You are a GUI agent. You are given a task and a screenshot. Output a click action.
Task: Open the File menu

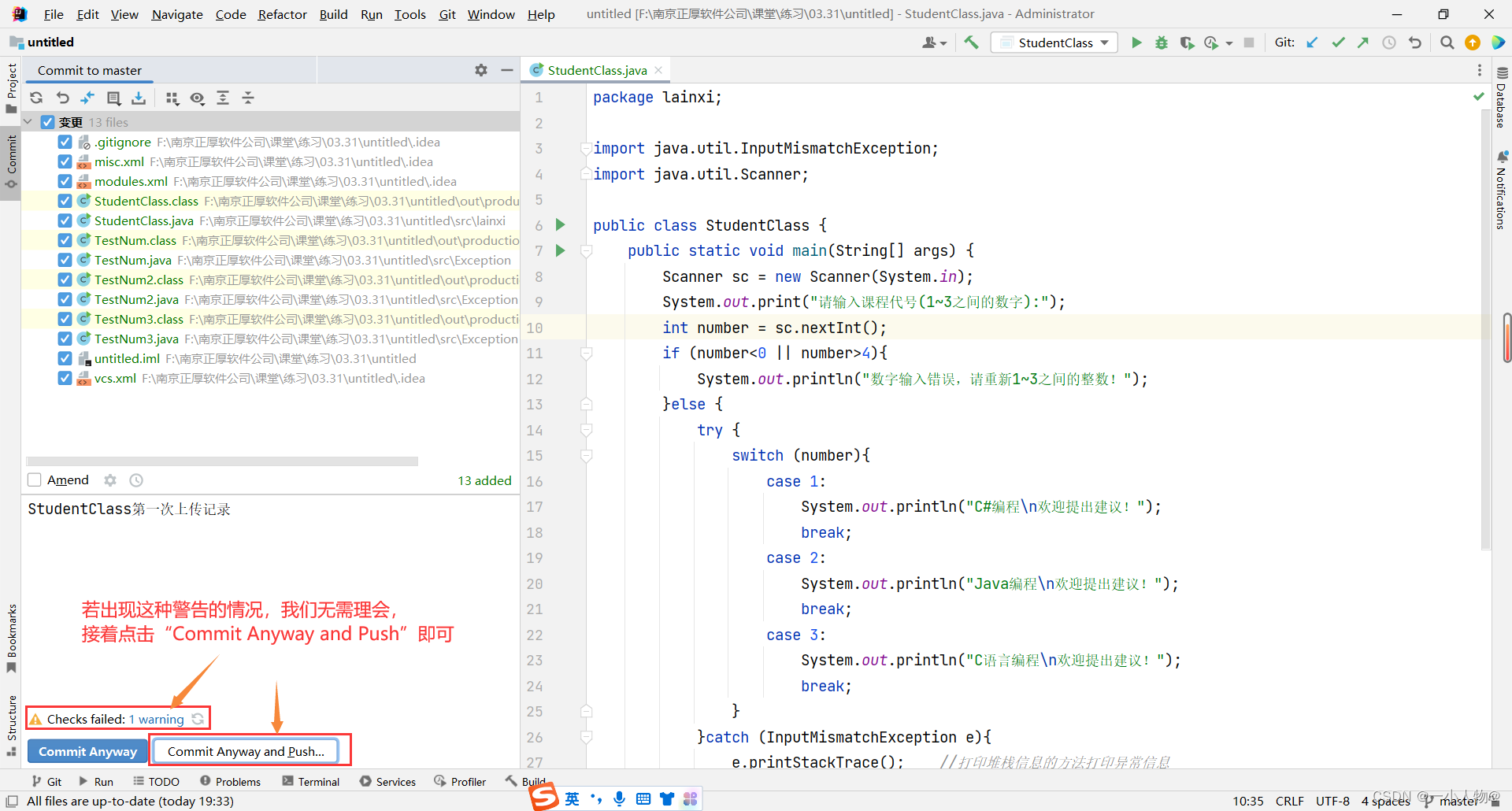pyautogui.click(x=54, y=14)
